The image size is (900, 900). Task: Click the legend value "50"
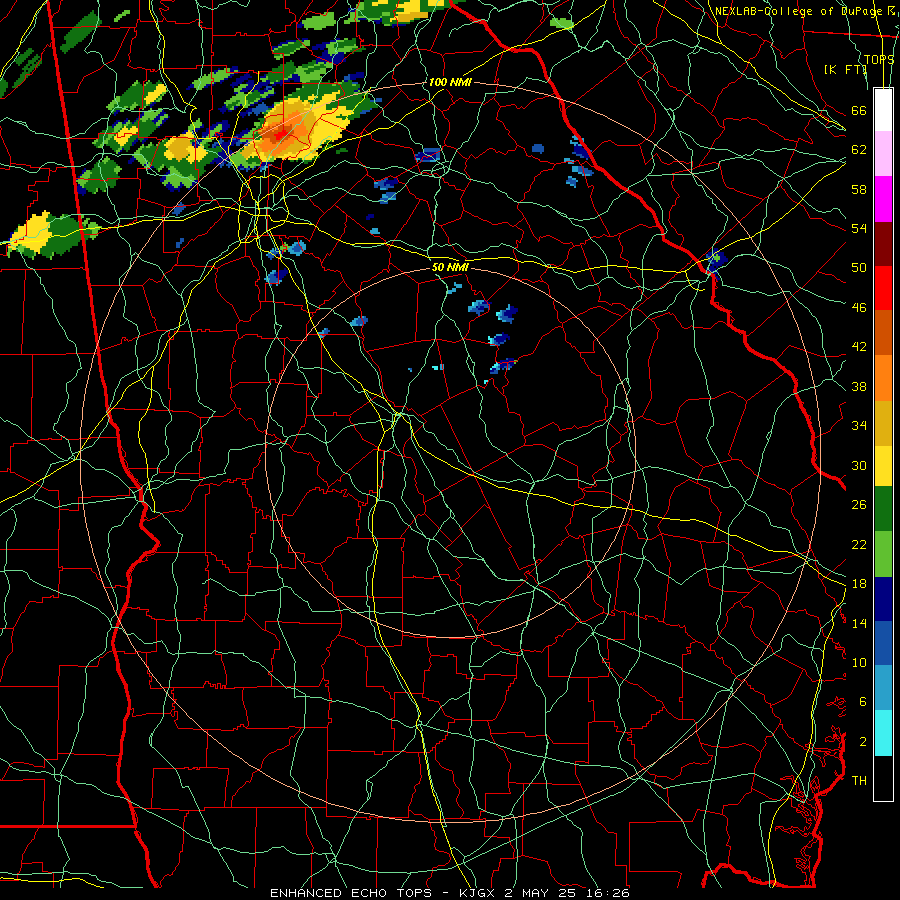coord(859,268)
